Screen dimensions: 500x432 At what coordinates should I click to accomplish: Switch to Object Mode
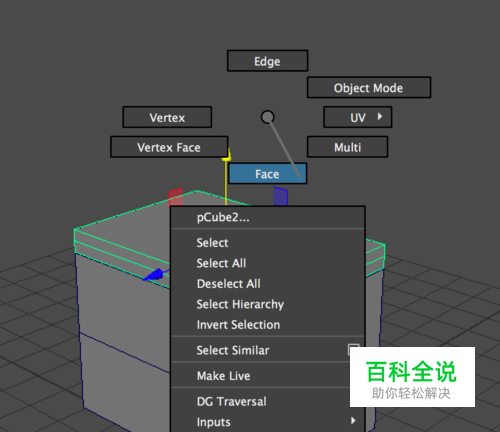[369, 88]
